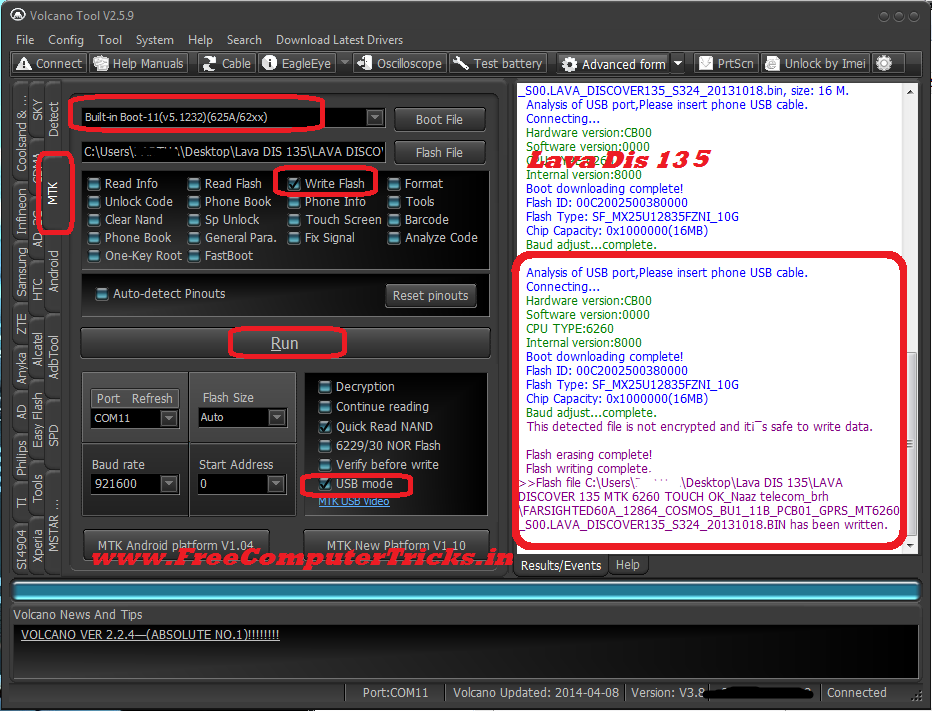Click Reset pinouts button
The height and width of the screenshot is (711, 932).
[x=431, y=295]
